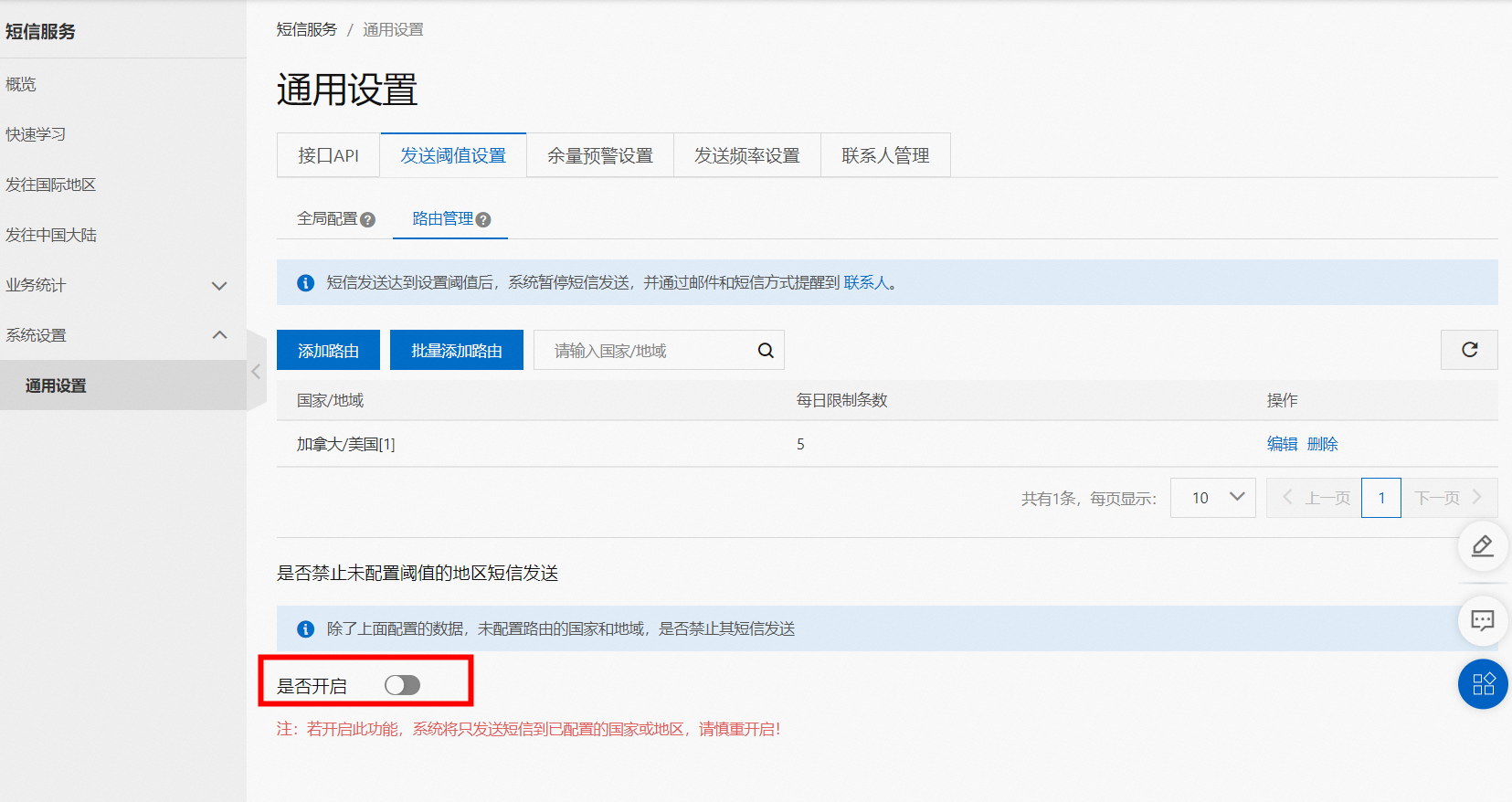
Task: Open the chat message floating icon
Action: pyautogui.click(x=1483, y=621)
